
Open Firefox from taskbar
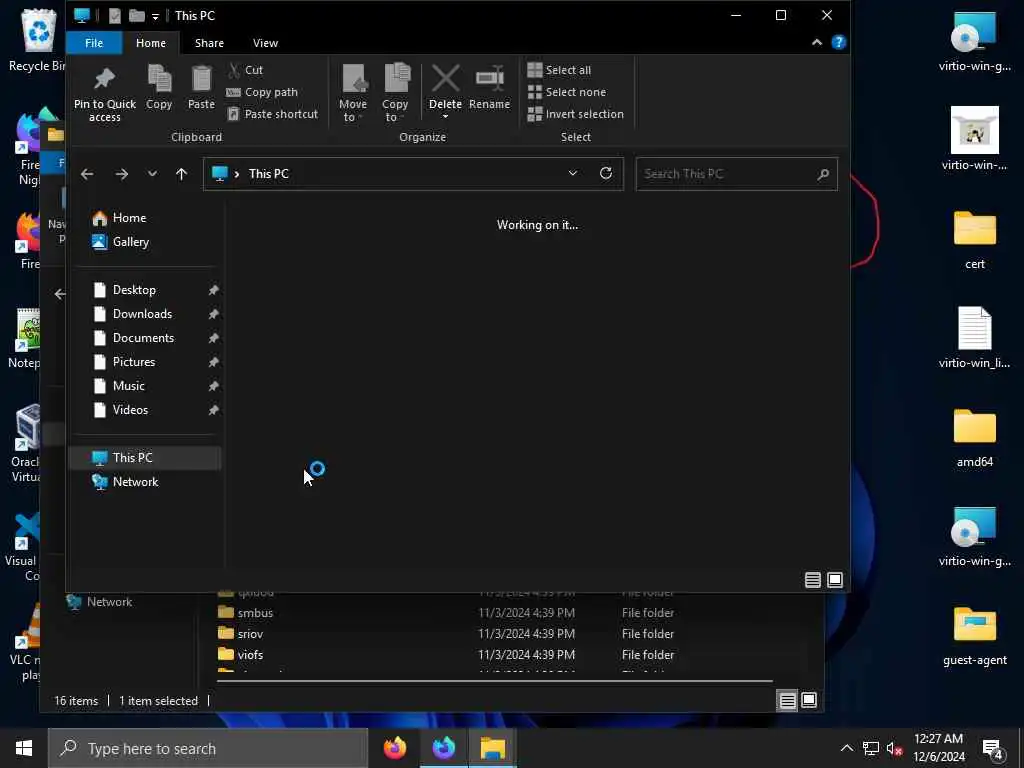tap(394, 748)
